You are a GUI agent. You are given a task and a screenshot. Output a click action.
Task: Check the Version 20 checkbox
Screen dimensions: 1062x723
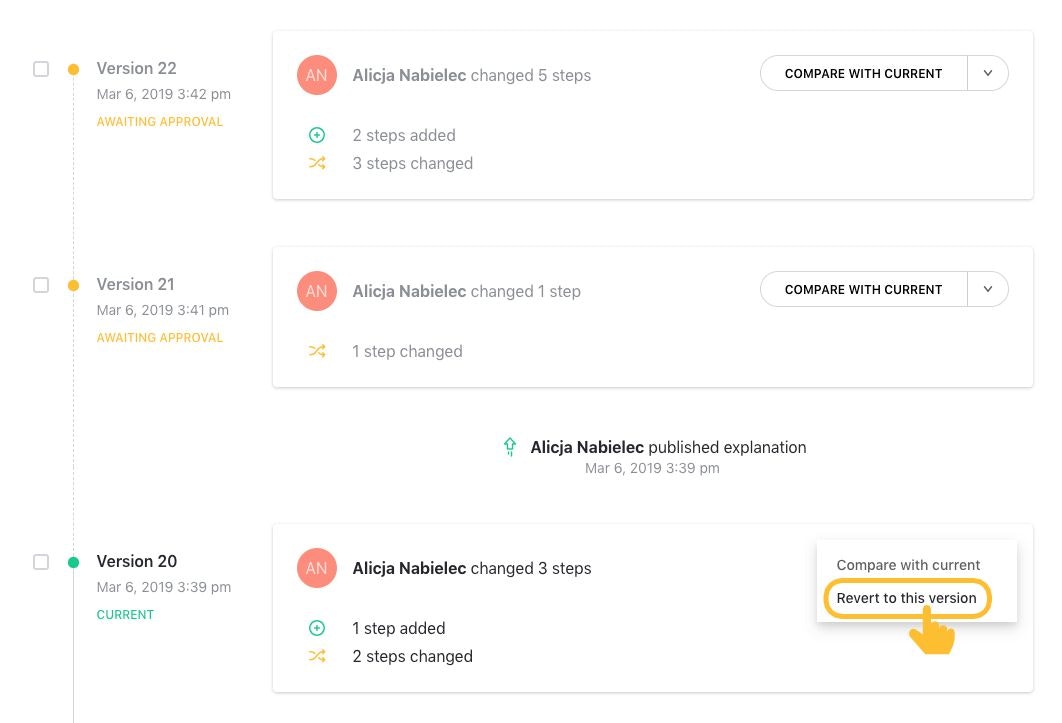[41, 562]
